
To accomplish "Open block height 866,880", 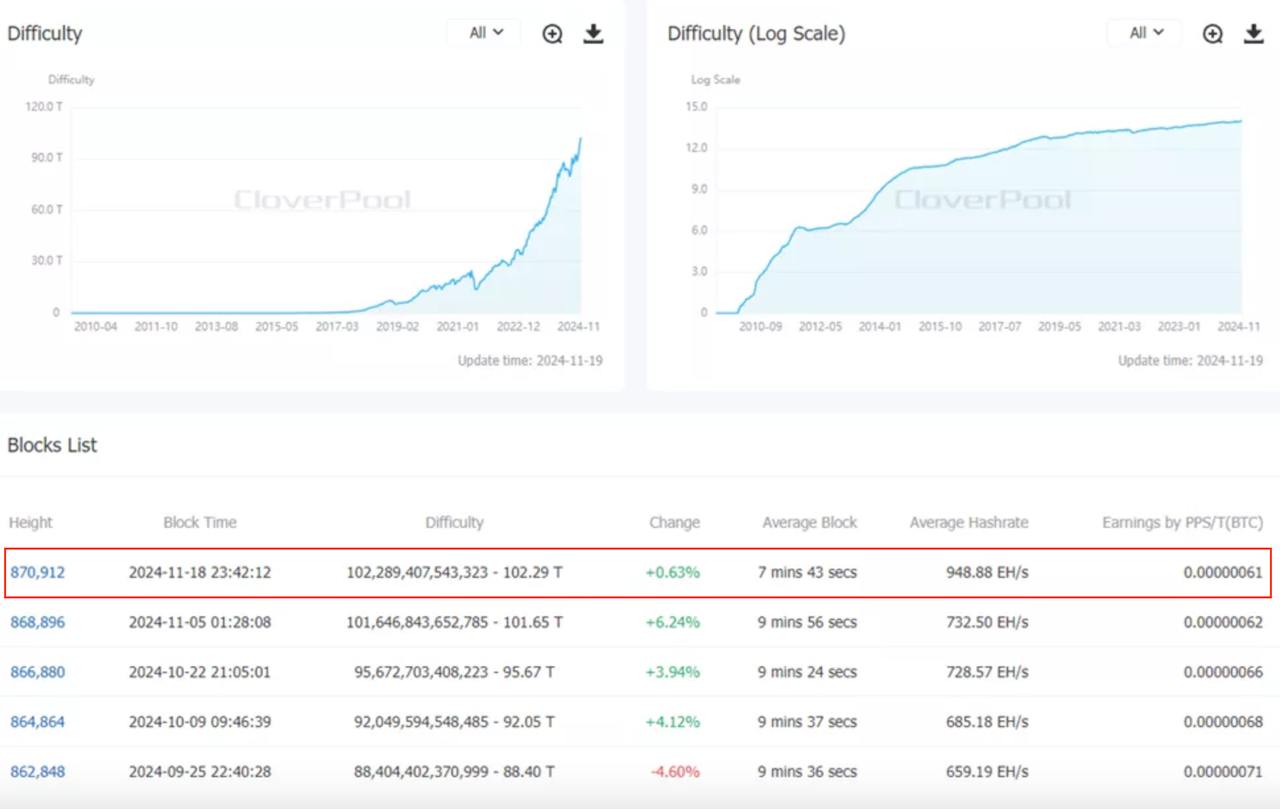I will 38,672.
